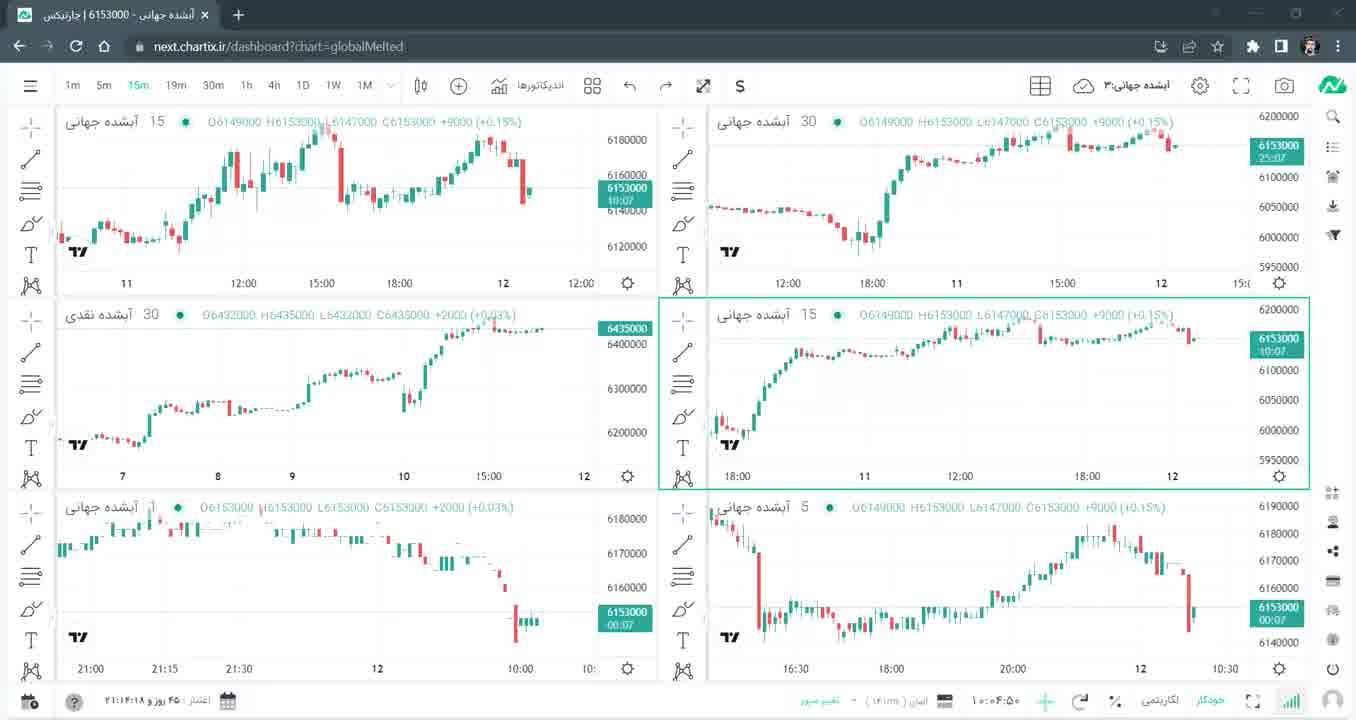
Task: Click the تغییر سرور change server link
Action: point(819,701)
